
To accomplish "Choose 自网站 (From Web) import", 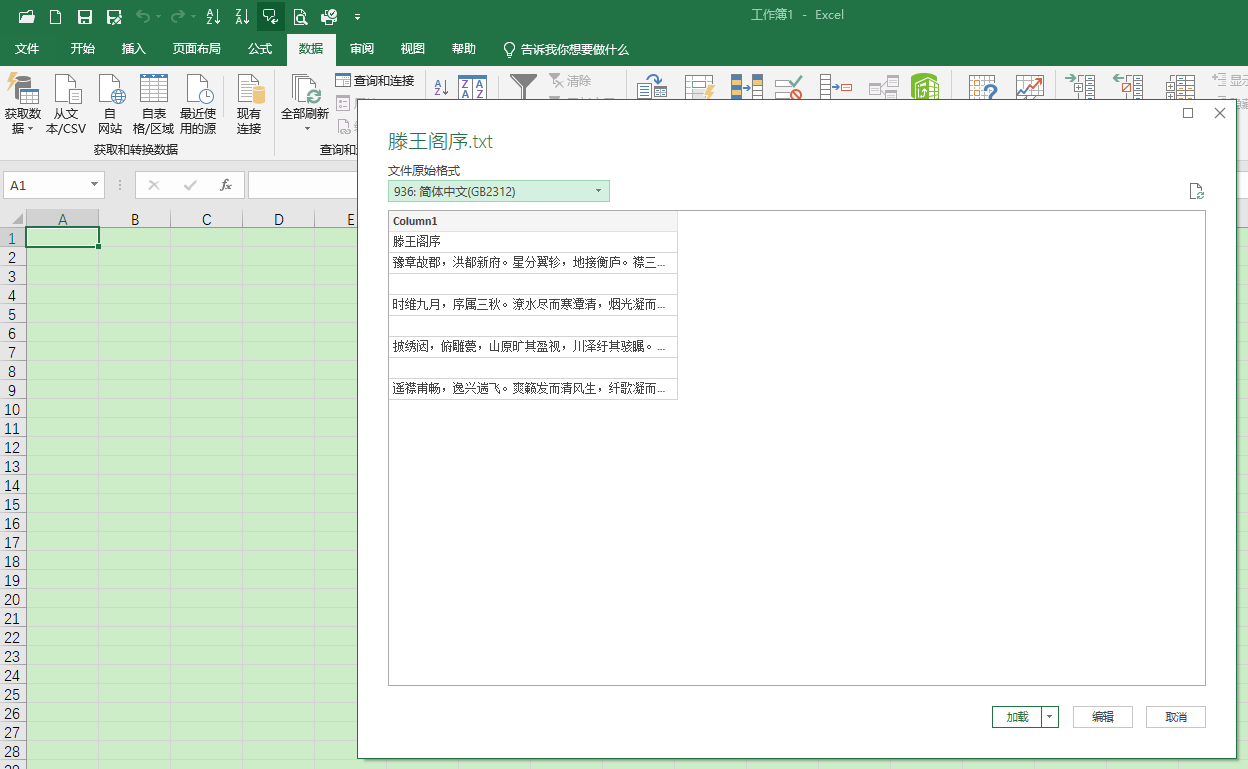I will (111, 104).
